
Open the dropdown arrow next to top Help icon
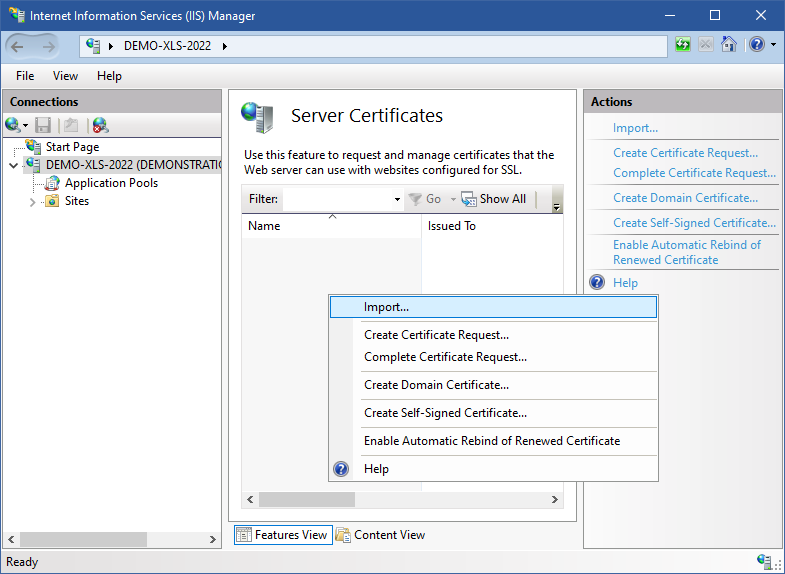coord(773,45)
